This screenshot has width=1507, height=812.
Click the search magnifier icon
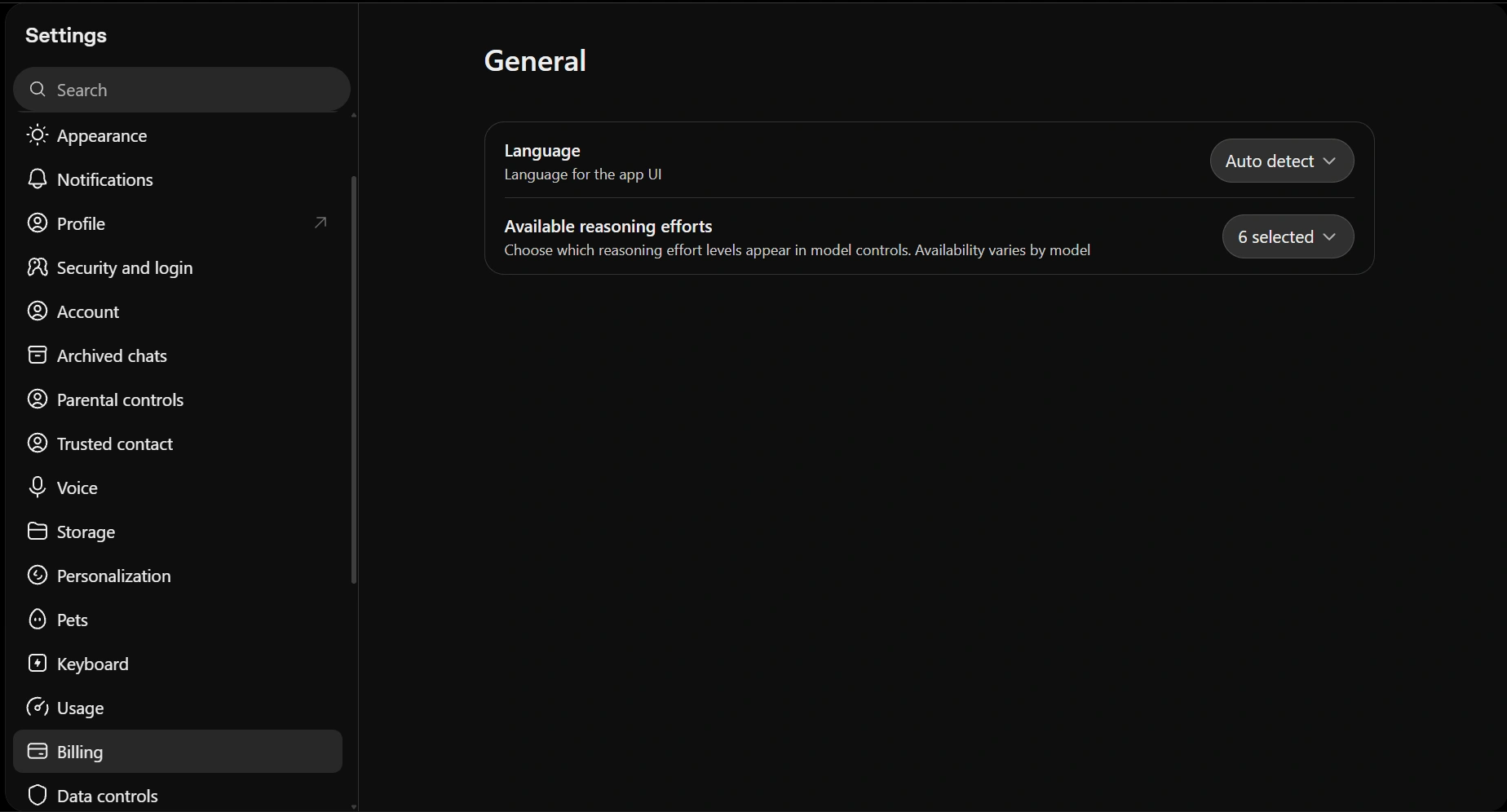point(38,90)
